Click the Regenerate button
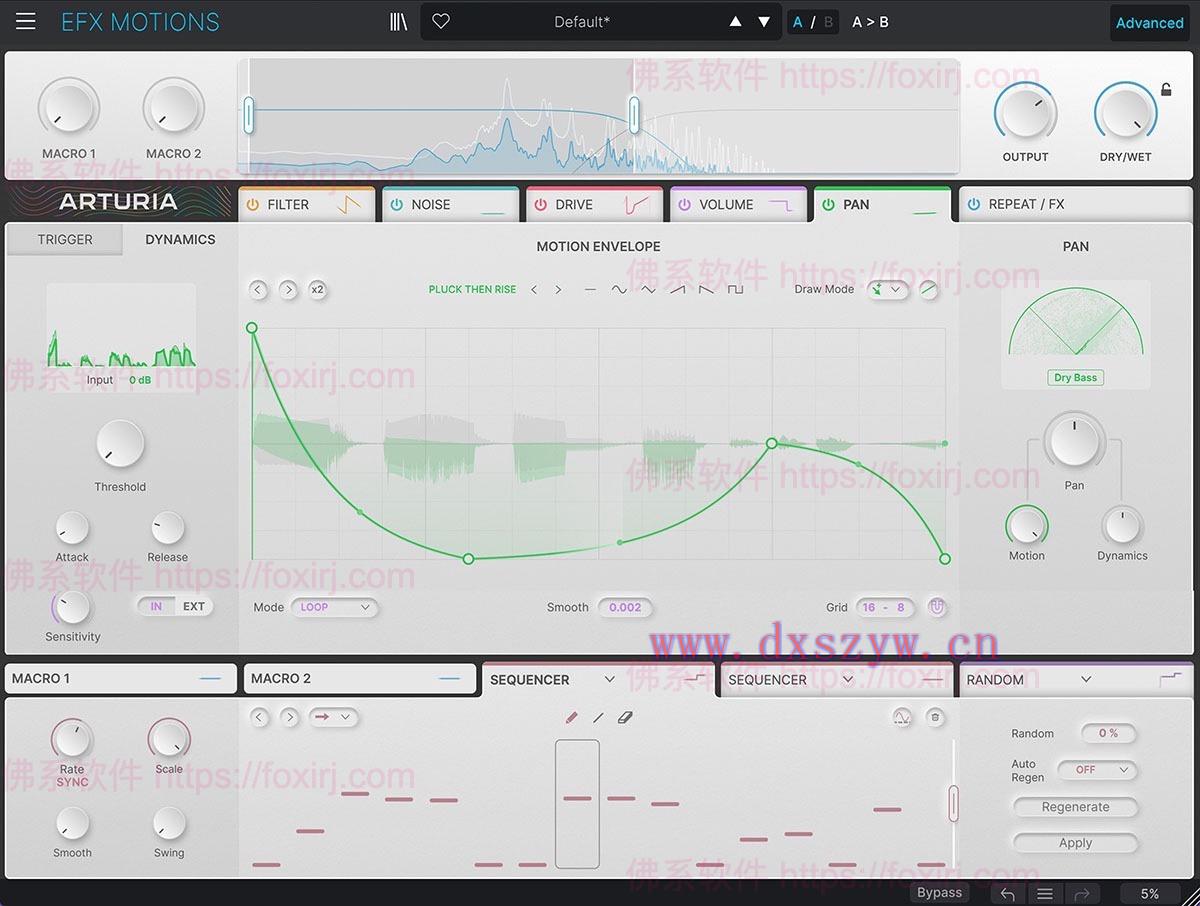This screenshot has height=906, width=1200. point(1076,807)
